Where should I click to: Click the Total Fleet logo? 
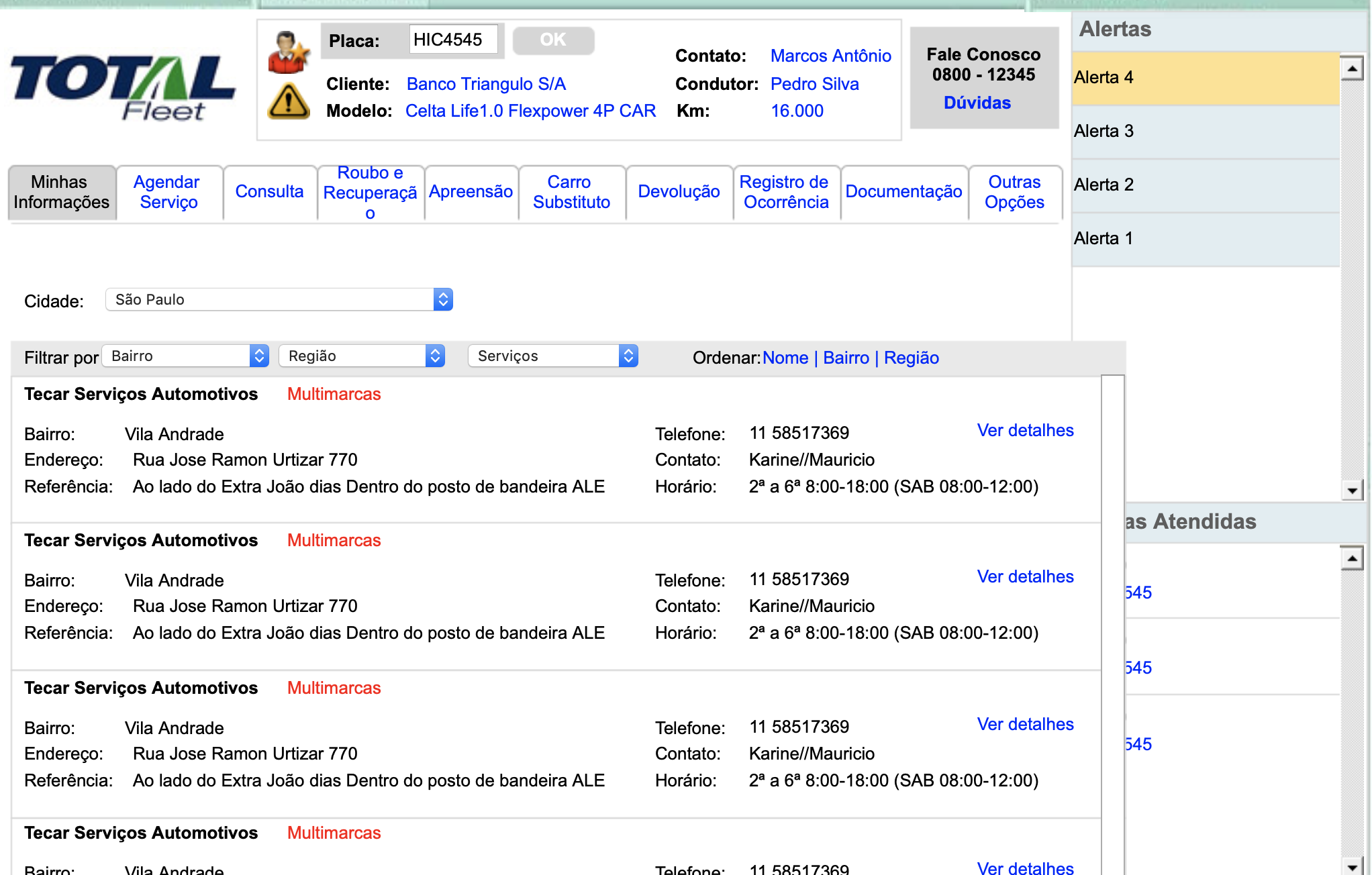[123, 87]
